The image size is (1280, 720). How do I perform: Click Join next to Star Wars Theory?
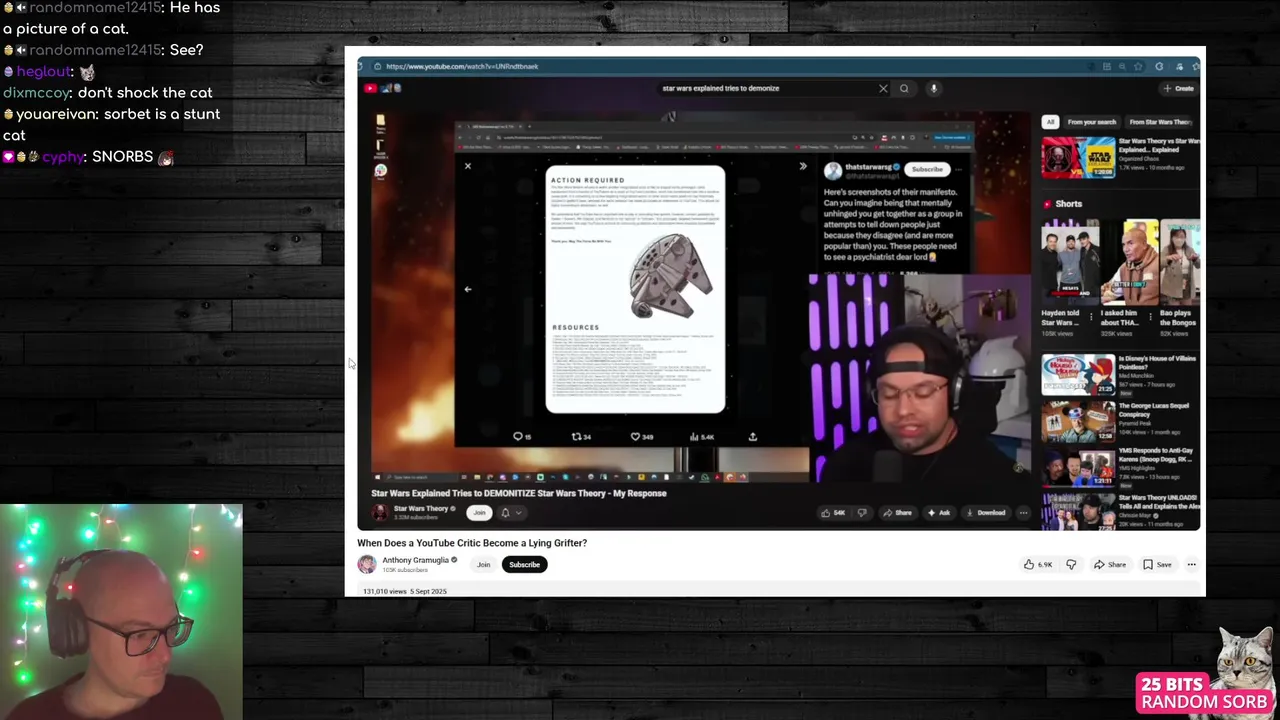tap(479, 513)
